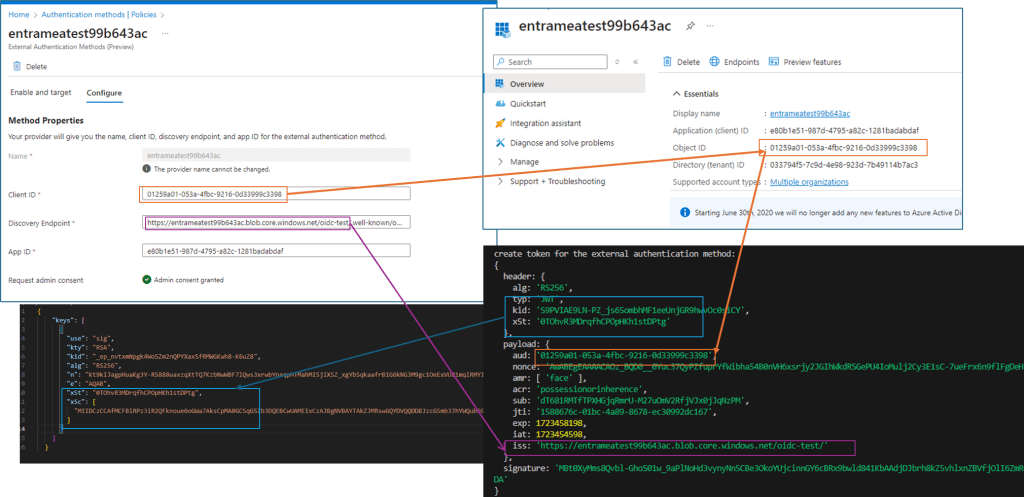Click the Delete trash icon in policy toolbar
The width and height of the screenshot is (1024, 497).
(x=15, y=67)
